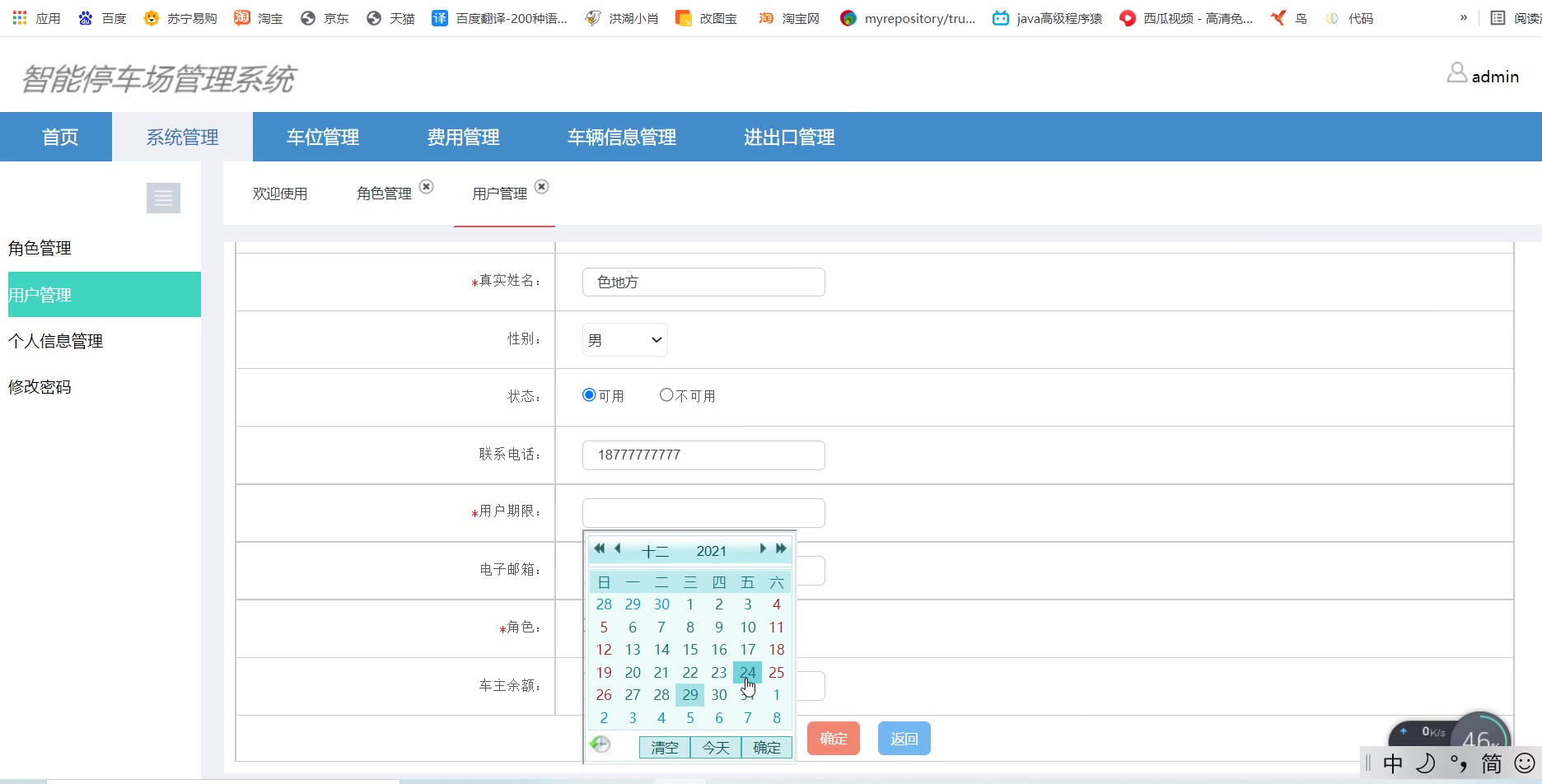Image resolution: width=1542 pixels, height=784 pixels.
Task: Open the 性别 gender dropdown
Action: click(x=624, y=340)
